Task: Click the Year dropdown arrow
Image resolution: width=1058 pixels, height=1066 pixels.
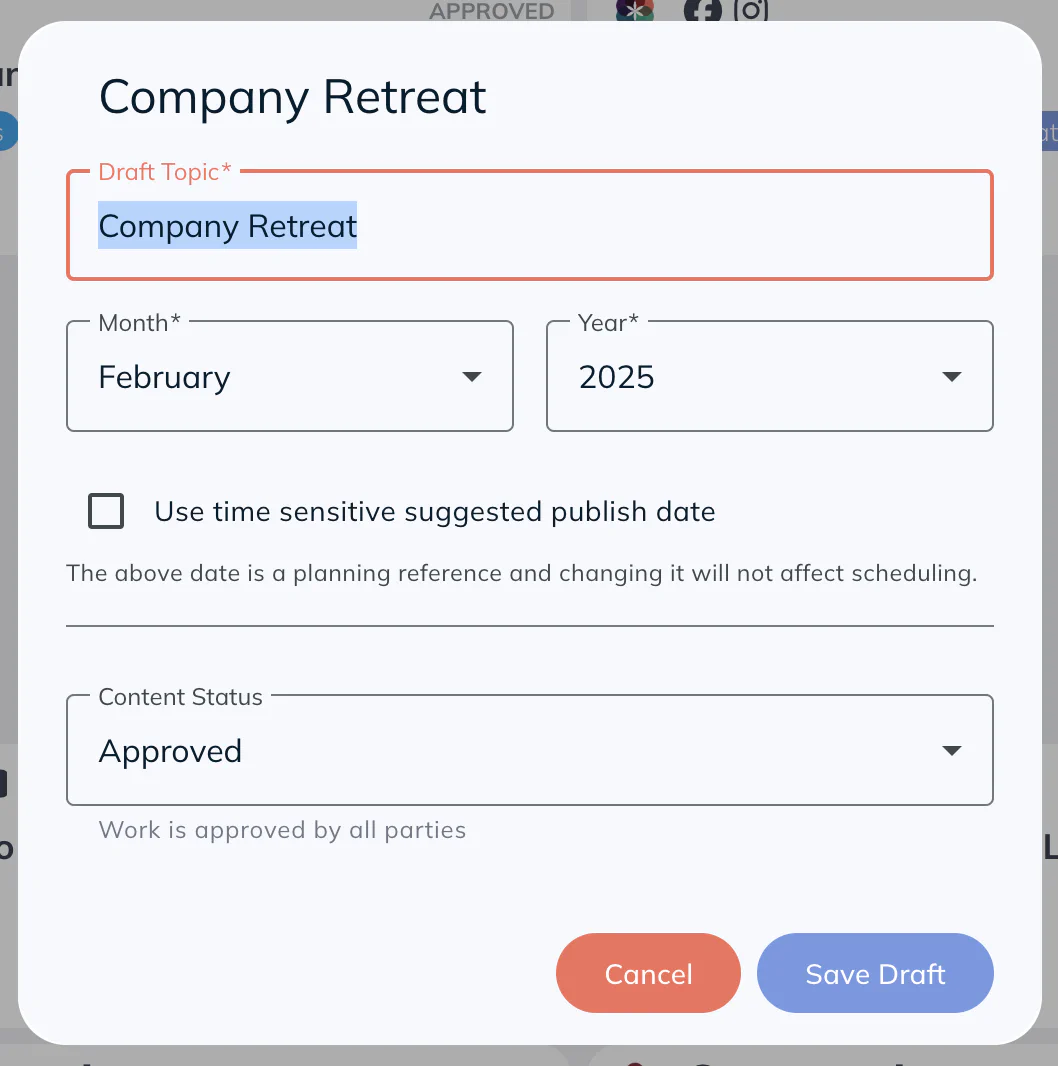Action: 952,377
